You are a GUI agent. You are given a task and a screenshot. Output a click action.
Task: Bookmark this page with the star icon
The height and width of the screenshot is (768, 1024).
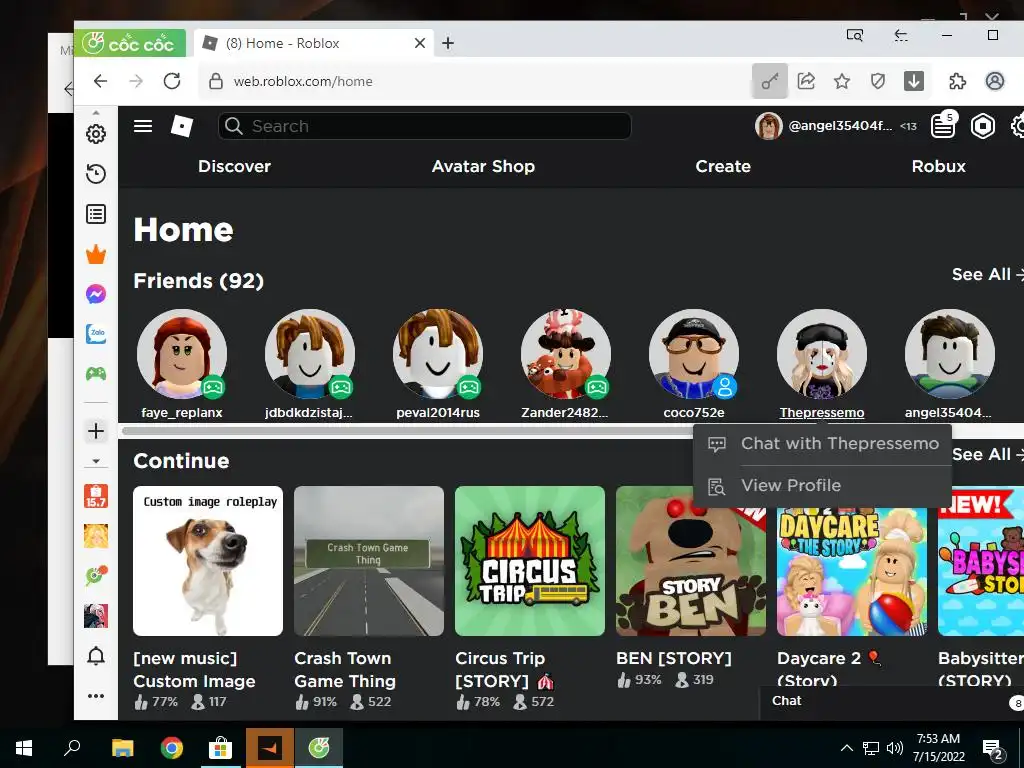[842, 81]
